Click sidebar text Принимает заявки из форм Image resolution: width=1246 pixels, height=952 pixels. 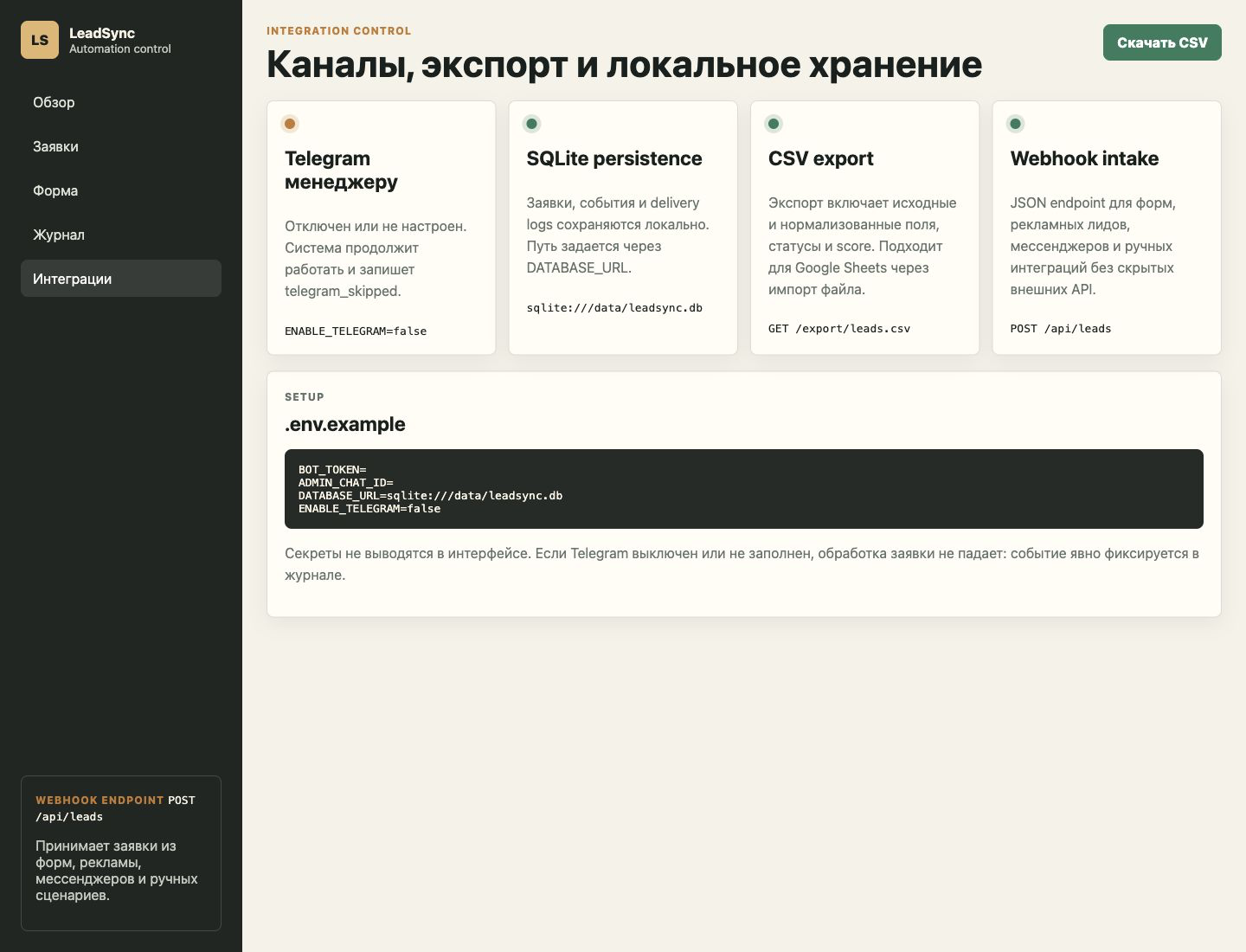click(x=117, y=871)
